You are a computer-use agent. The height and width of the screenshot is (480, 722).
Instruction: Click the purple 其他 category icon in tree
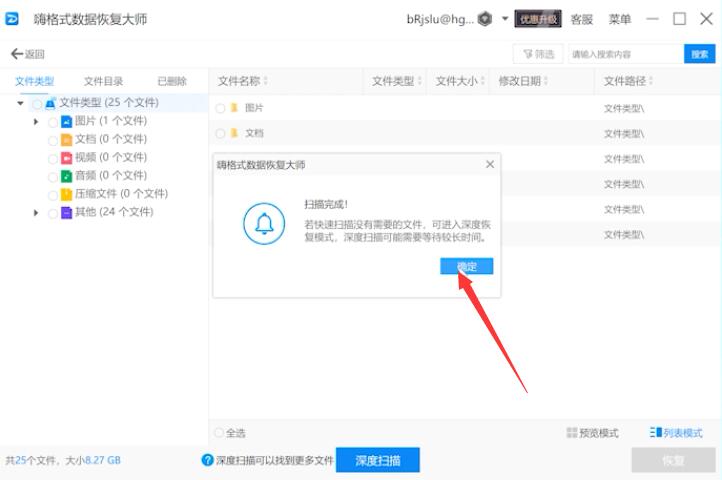pos(67,212)
